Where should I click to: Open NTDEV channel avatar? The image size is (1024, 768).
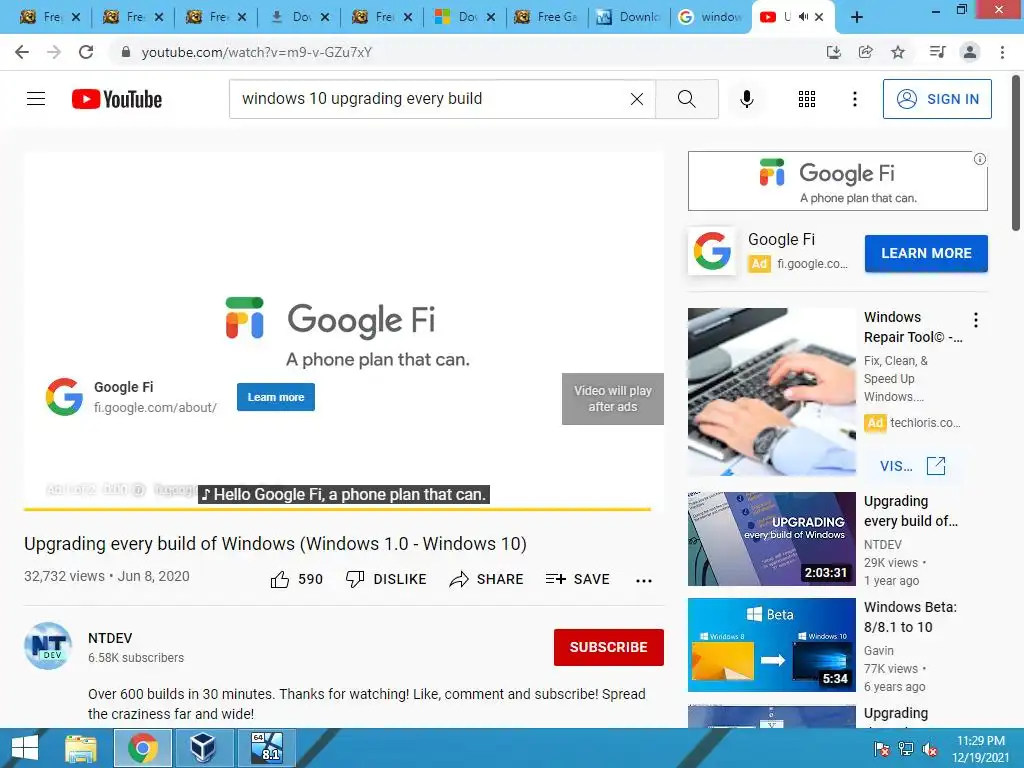click(48, 646)
